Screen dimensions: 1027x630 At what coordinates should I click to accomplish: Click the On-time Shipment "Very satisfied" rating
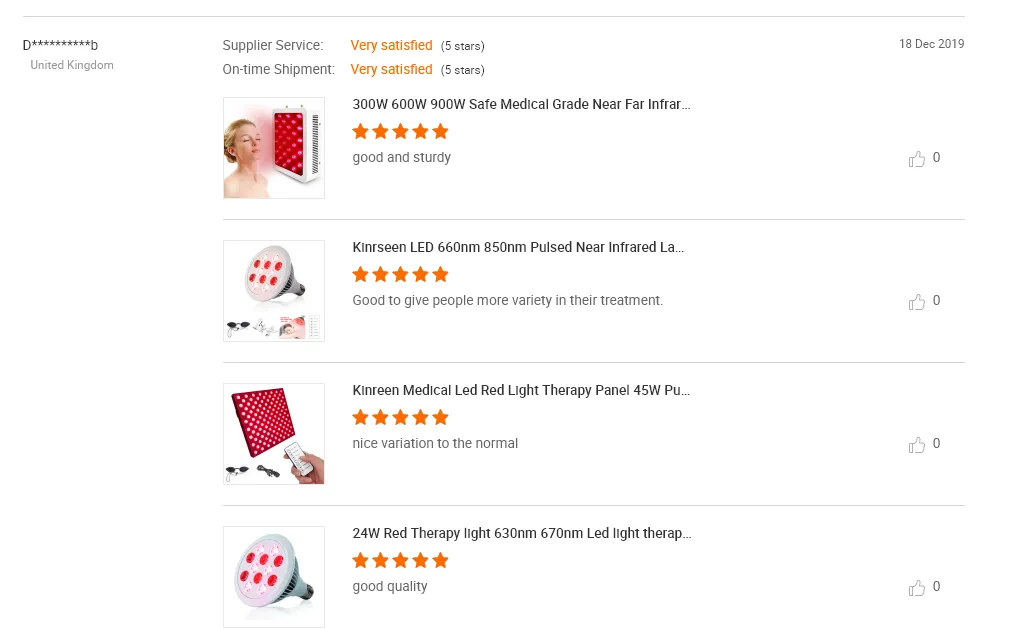pyautogui.click(x=391, y=69)
